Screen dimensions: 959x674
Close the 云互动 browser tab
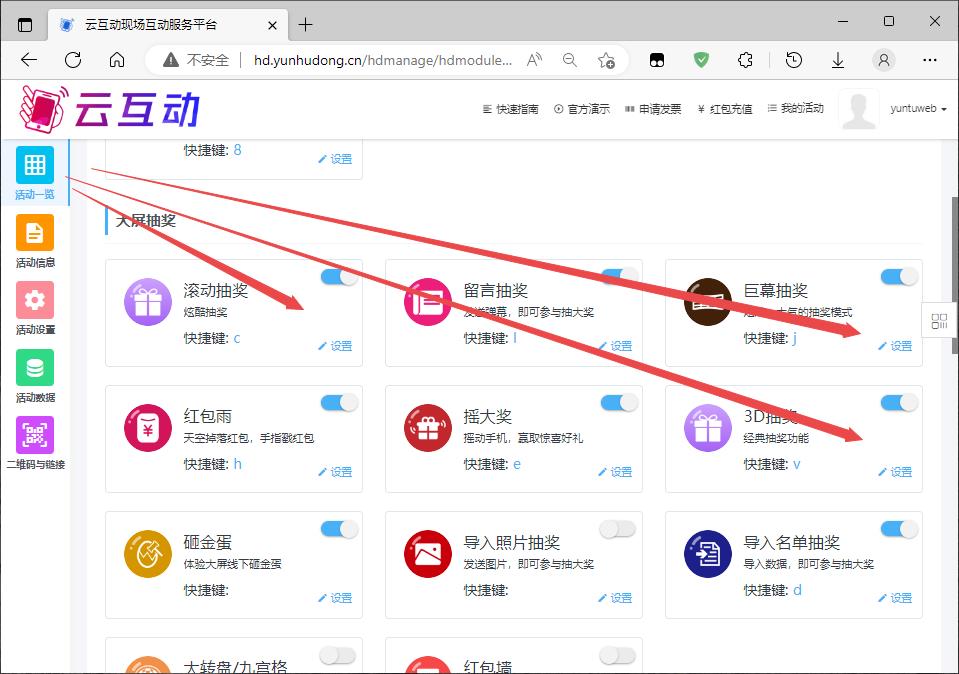(272, 26)
